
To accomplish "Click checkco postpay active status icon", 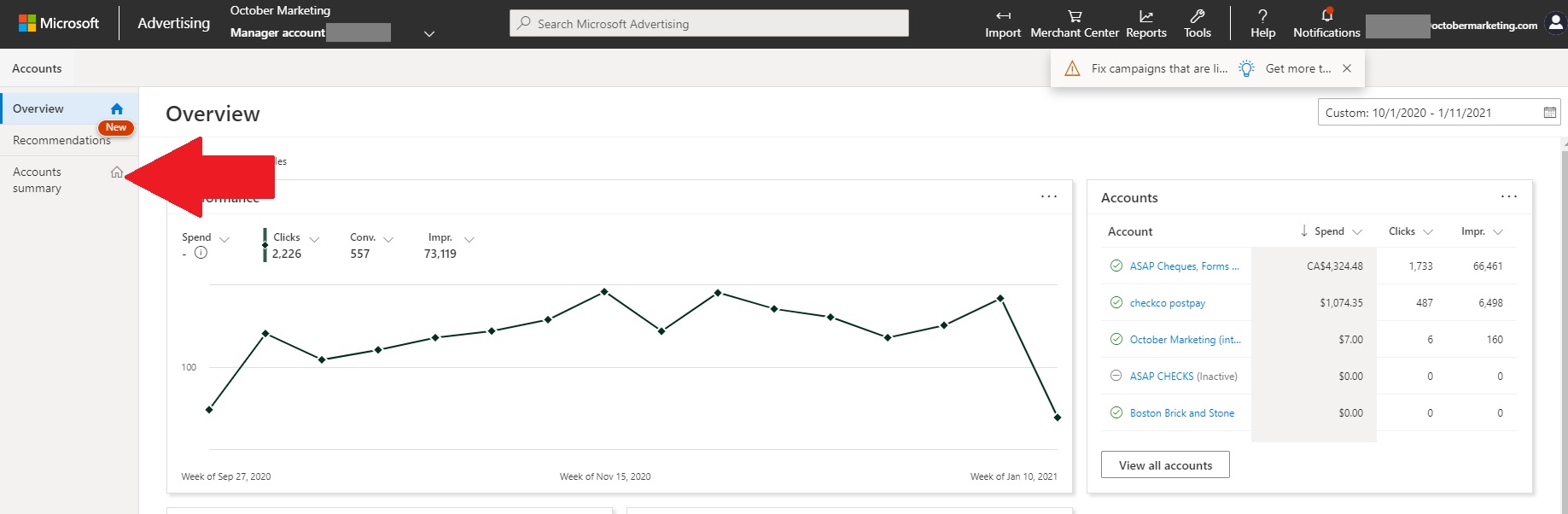I will [x=1116, y=302].
